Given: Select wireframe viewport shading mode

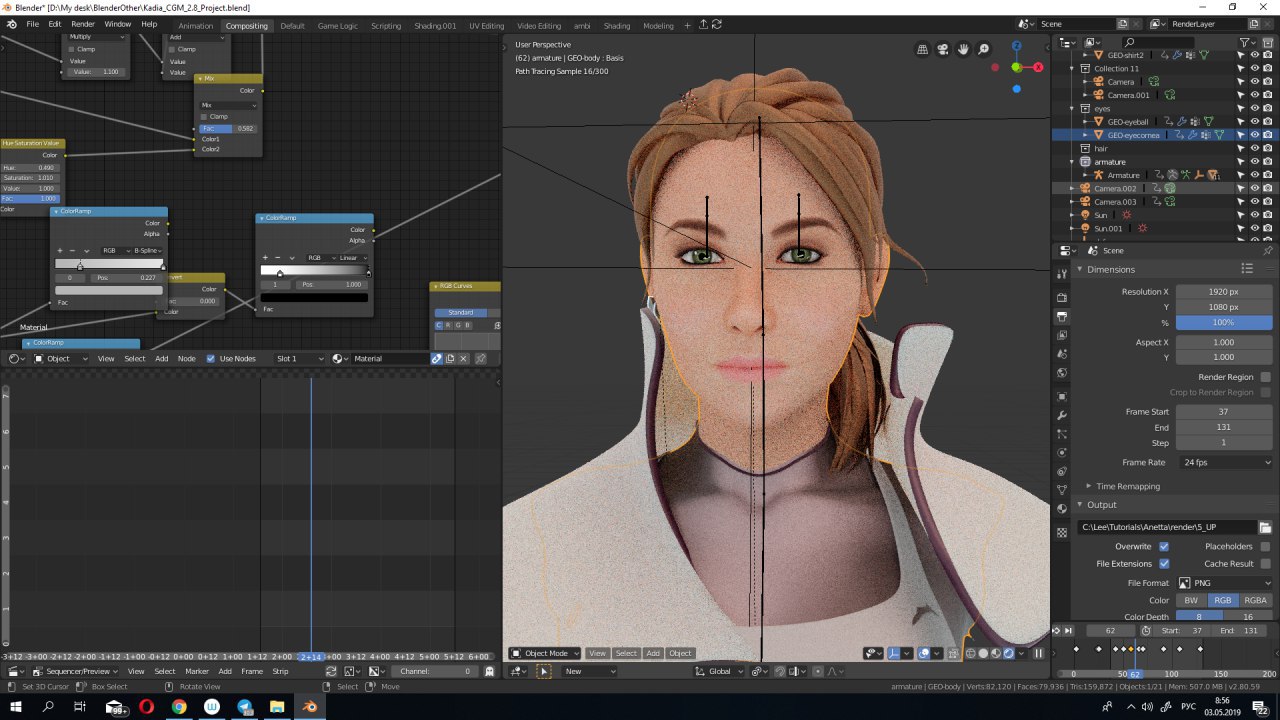Looking at the screenshot, I should click(970, 653).
